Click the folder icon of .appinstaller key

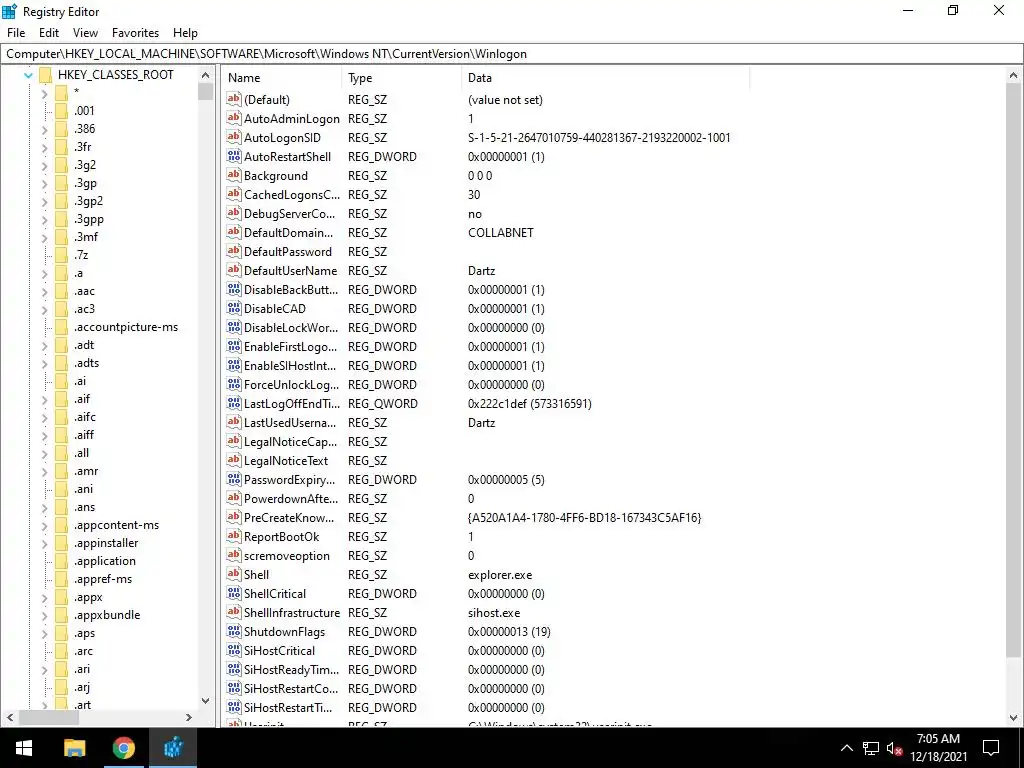[x=61, y=543]
